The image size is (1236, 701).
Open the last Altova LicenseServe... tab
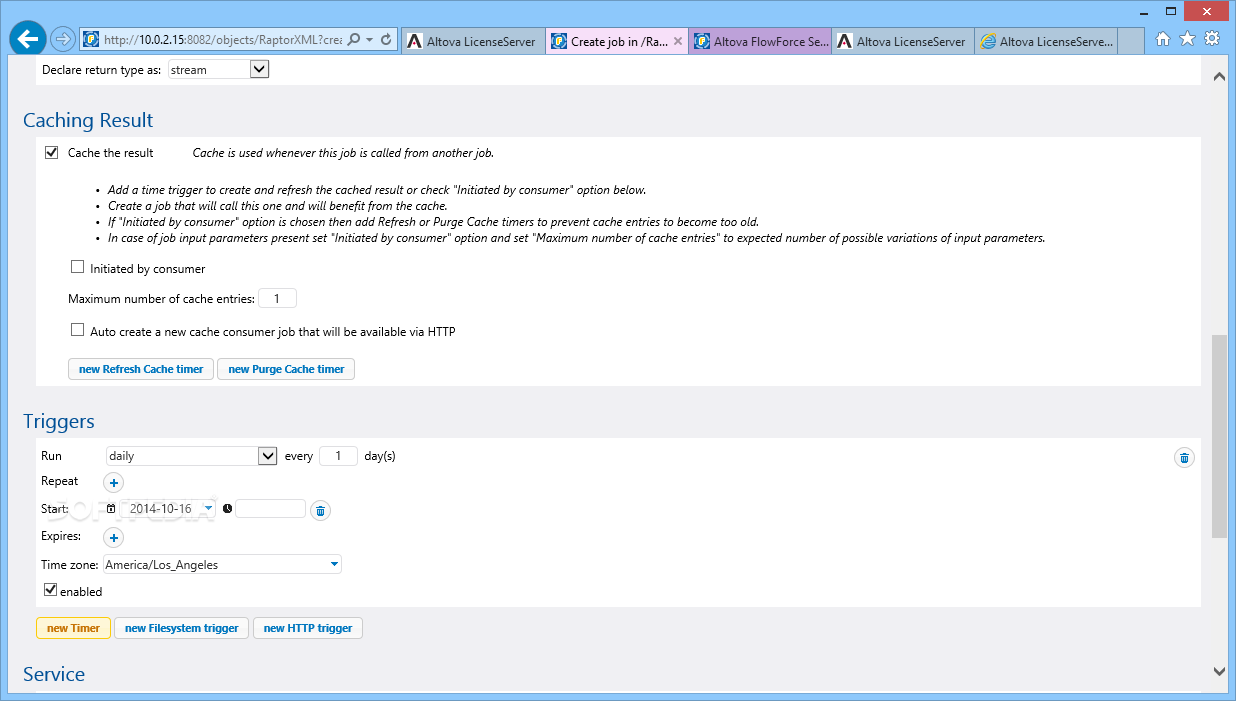tap(1046, 41)
